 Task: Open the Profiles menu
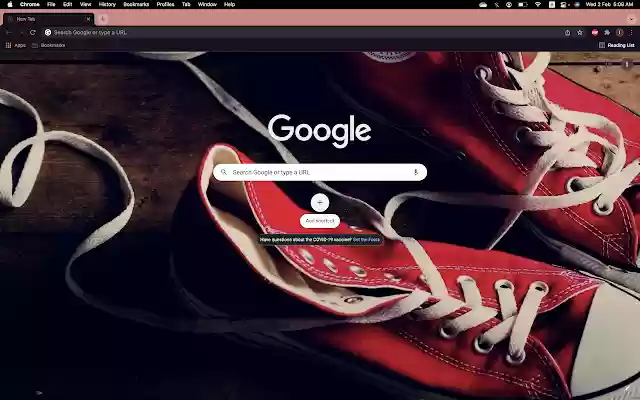pyautogui.click(x=165, y=4)
